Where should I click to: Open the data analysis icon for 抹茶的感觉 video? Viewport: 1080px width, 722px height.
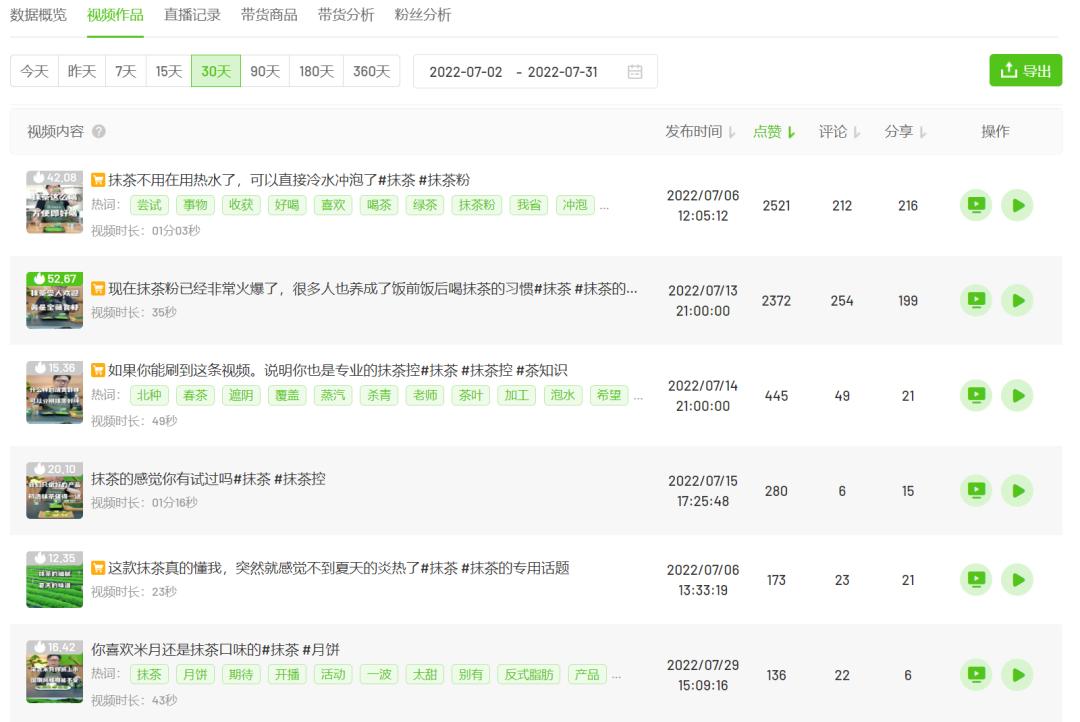(976, 490)
